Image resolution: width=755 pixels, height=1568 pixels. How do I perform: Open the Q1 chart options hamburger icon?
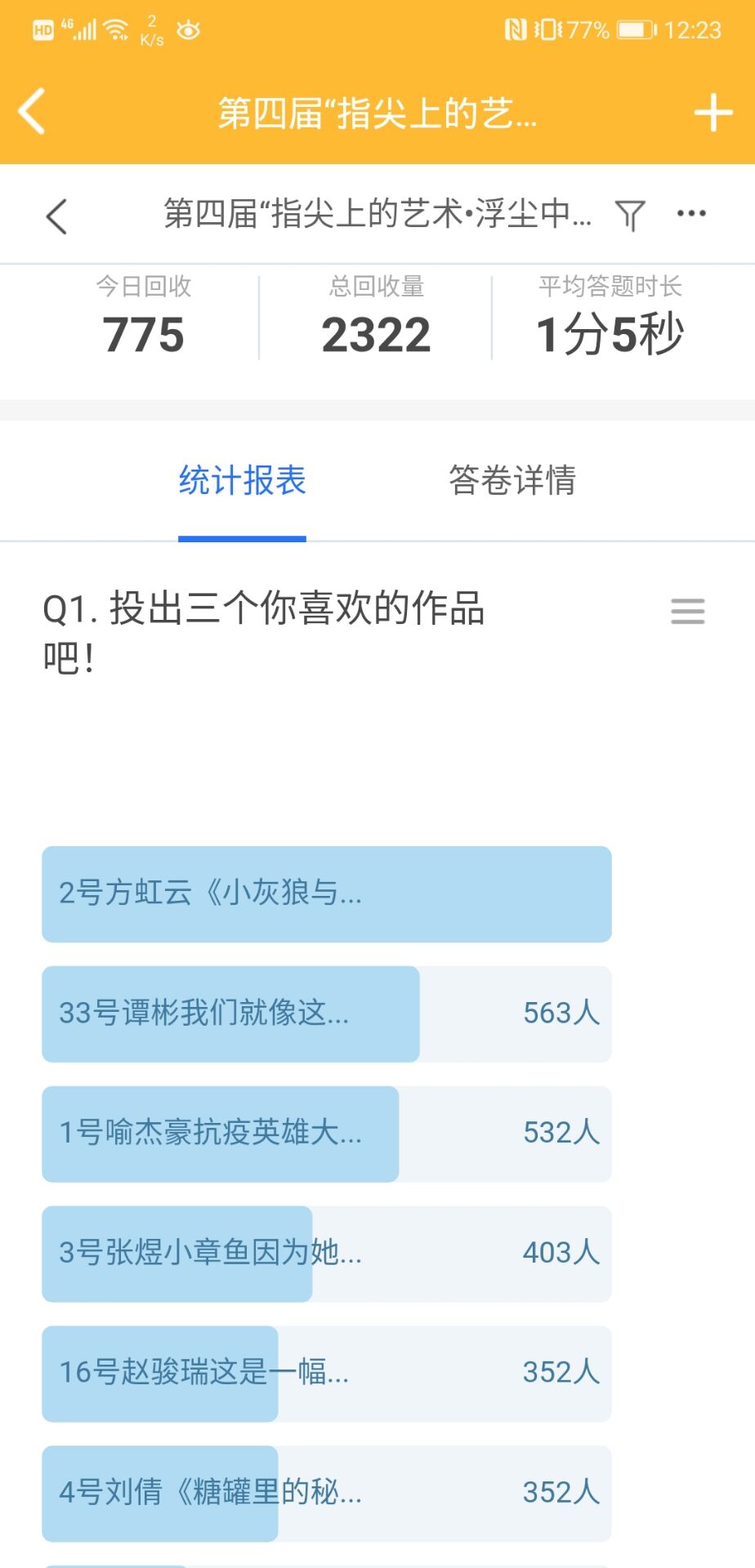pyautogui.click(x=687, y=611)
